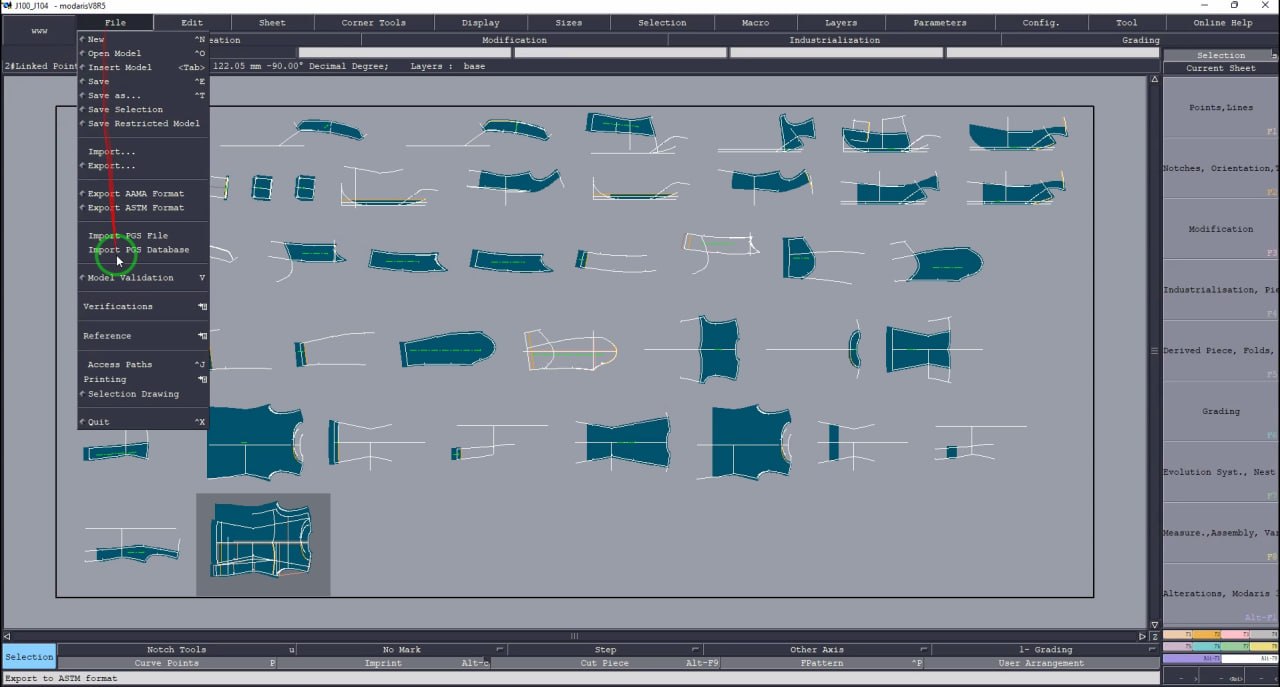Click the Current Sheet button
The height and width of the screenshot is (687, 1280).
pyautogui.click(x=1221, y=68)
